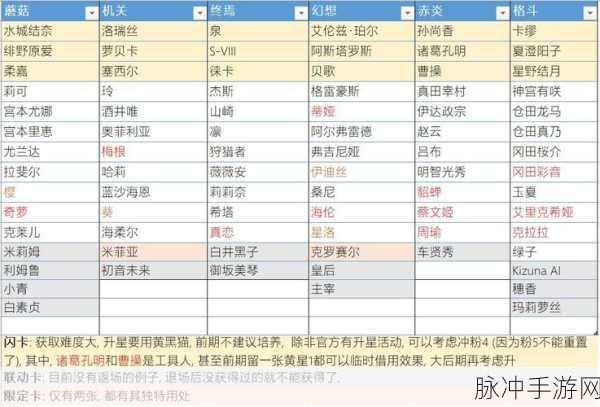Select the cell 神宫有咲
The width and height of the screenshot is (600, 407).
pos(554,91)
